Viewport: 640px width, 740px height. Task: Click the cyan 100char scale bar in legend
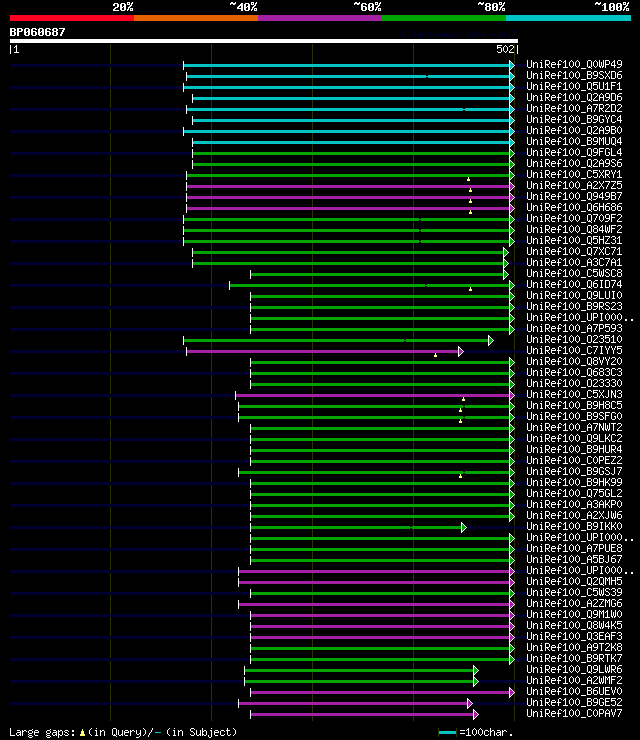click(447, 732)
